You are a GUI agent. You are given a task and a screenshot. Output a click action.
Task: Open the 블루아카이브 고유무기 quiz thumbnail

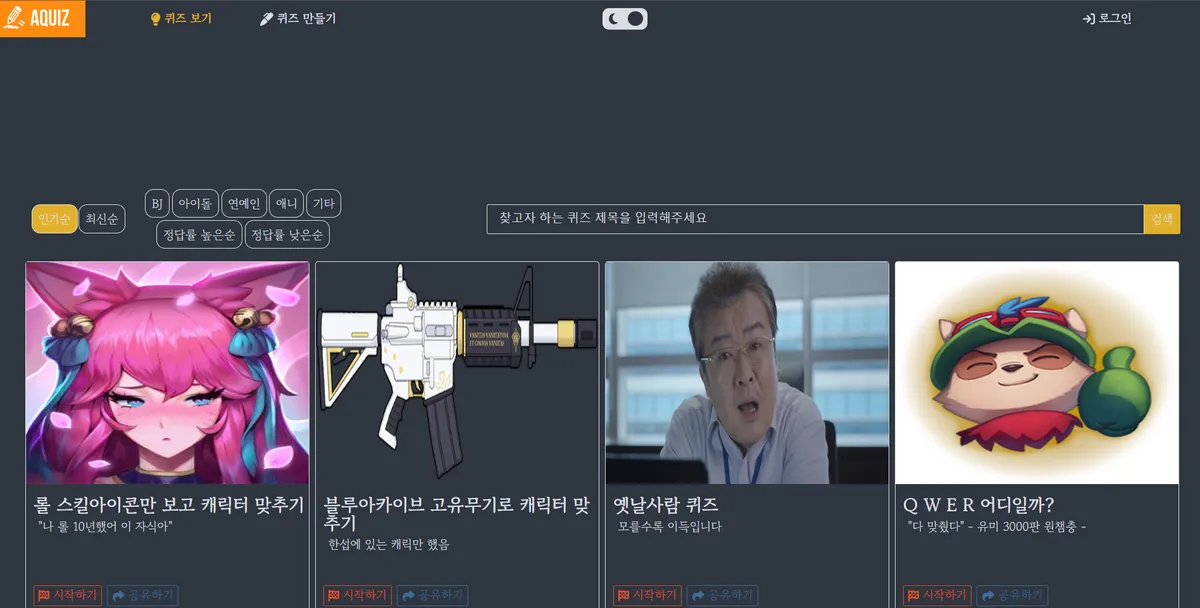point(457,373)
